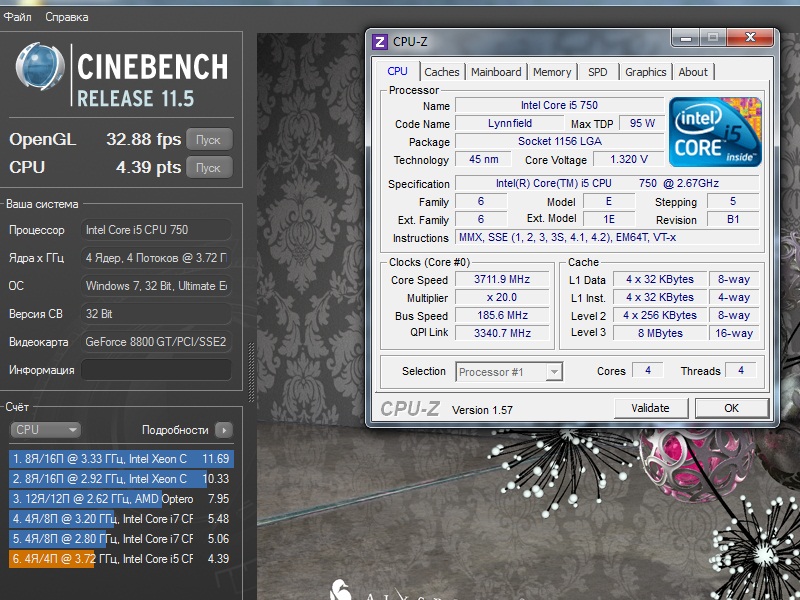Select the CPU tab in CPU-Z

click(x=397, y=71)
